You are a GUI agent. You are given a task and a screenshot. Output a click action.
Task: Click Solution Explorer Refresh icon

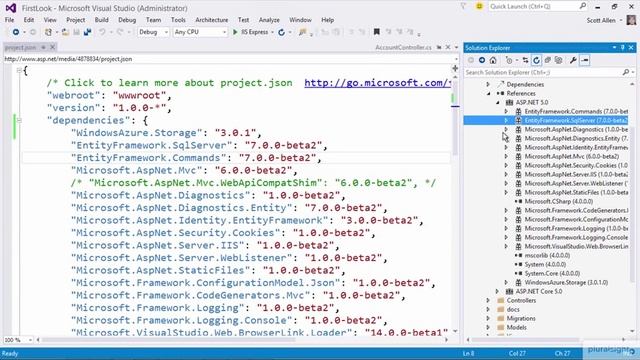536,60
